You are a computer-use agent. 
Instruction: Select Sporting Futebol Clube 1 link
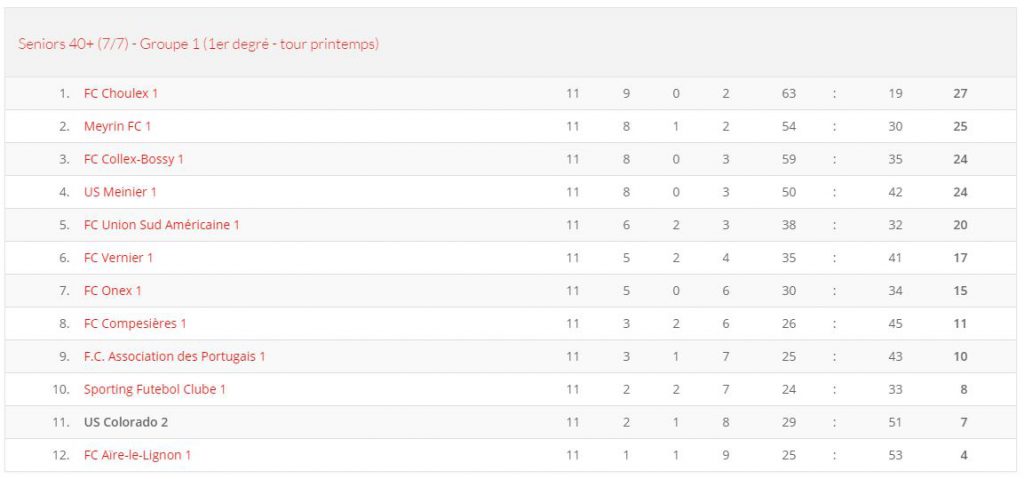(x=155, y=389)
